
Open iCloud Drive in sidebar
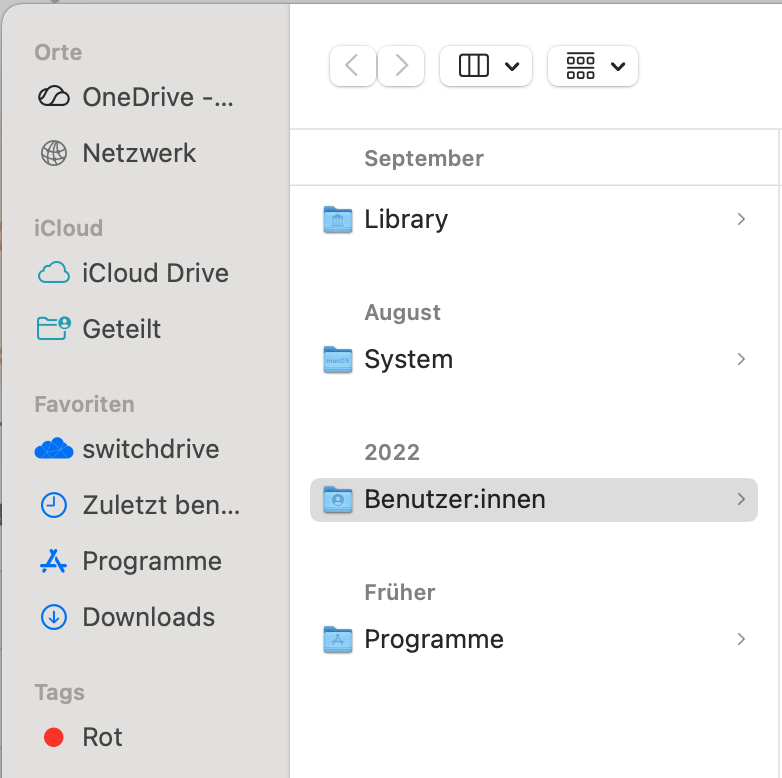(133, 273)
